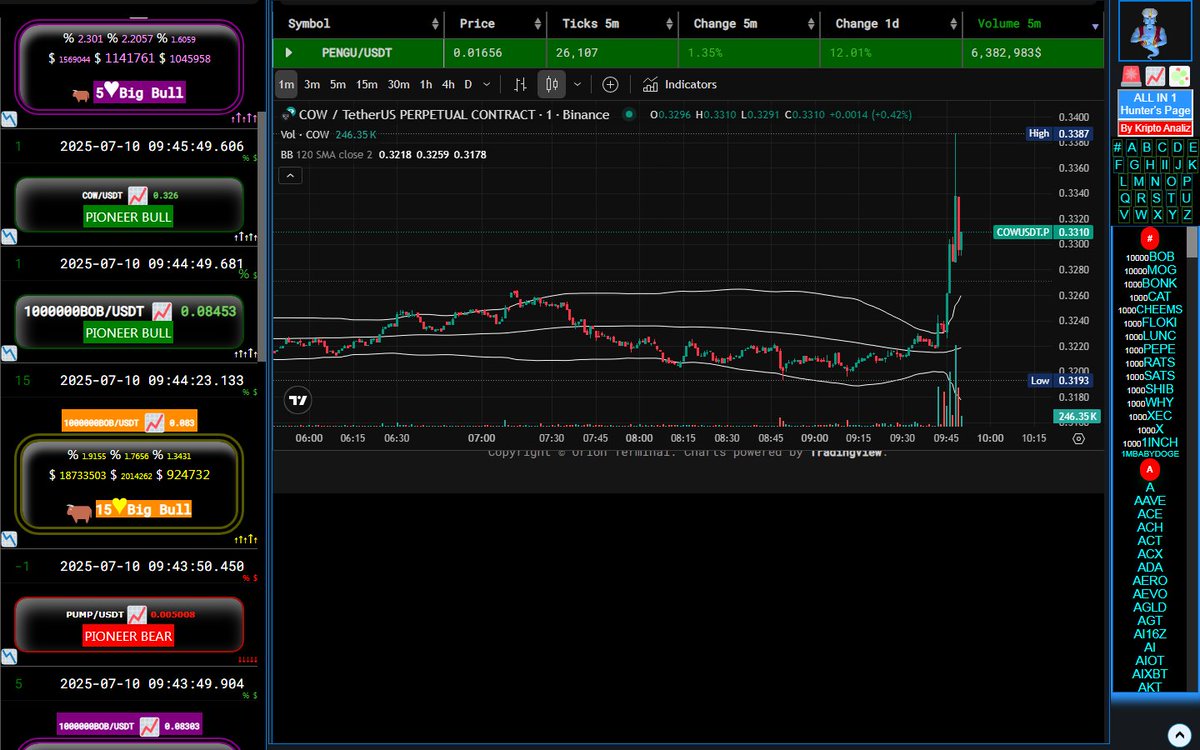Click the compare/add symbol plus icon
Screen dimensions: 1200x750
610,84
